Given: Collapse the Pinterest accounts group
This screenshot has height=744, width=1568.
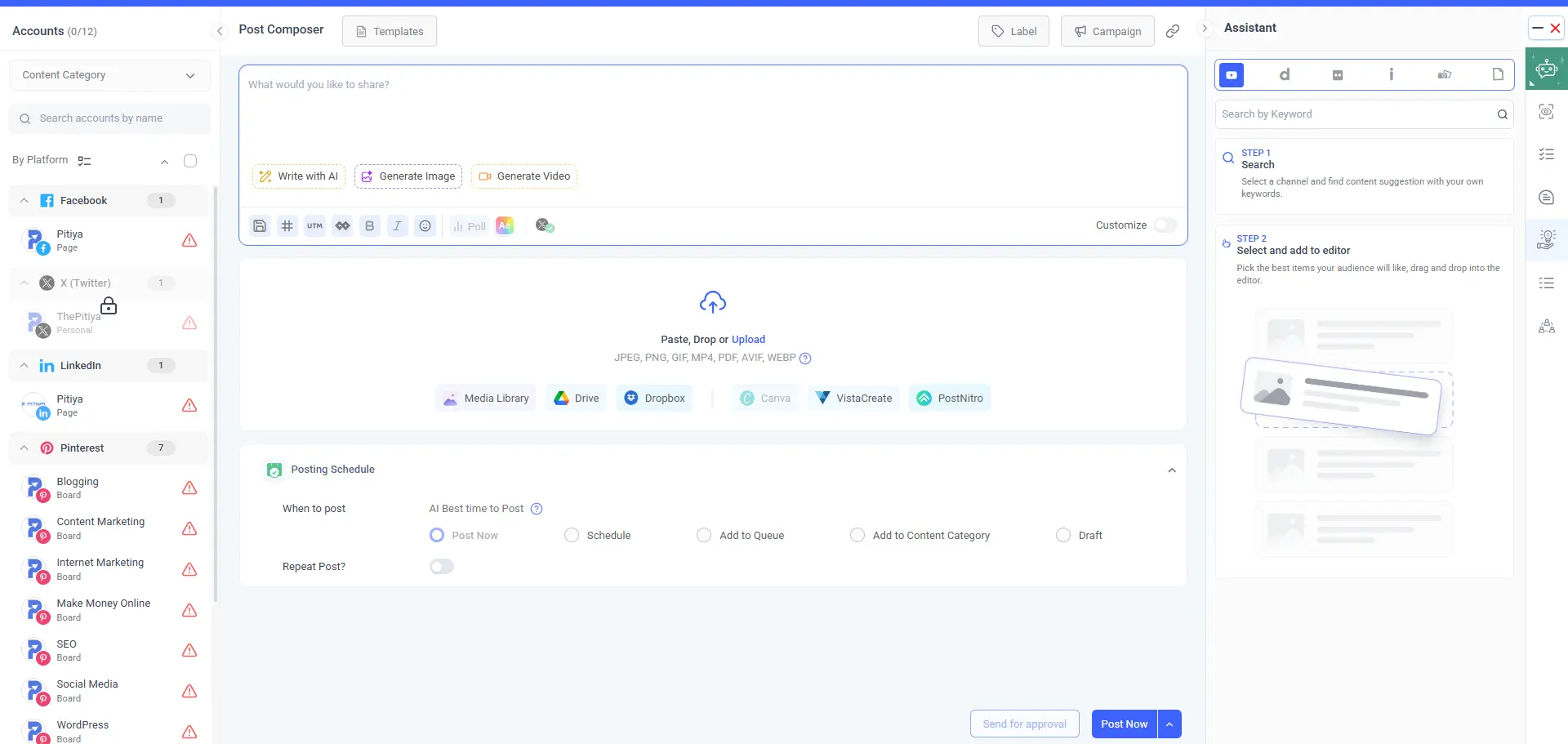Looking at the screenshot, I should pos(24,448).
